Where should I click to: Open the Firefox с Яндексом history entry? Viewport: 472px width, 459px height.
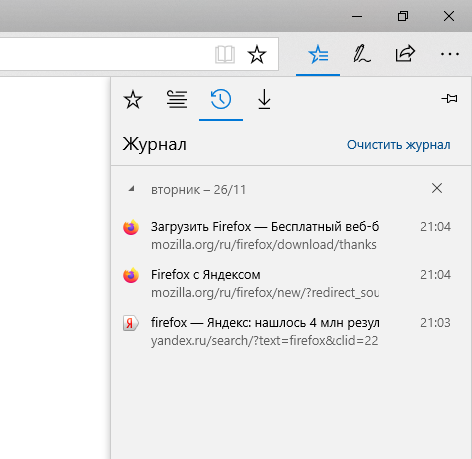287,283
